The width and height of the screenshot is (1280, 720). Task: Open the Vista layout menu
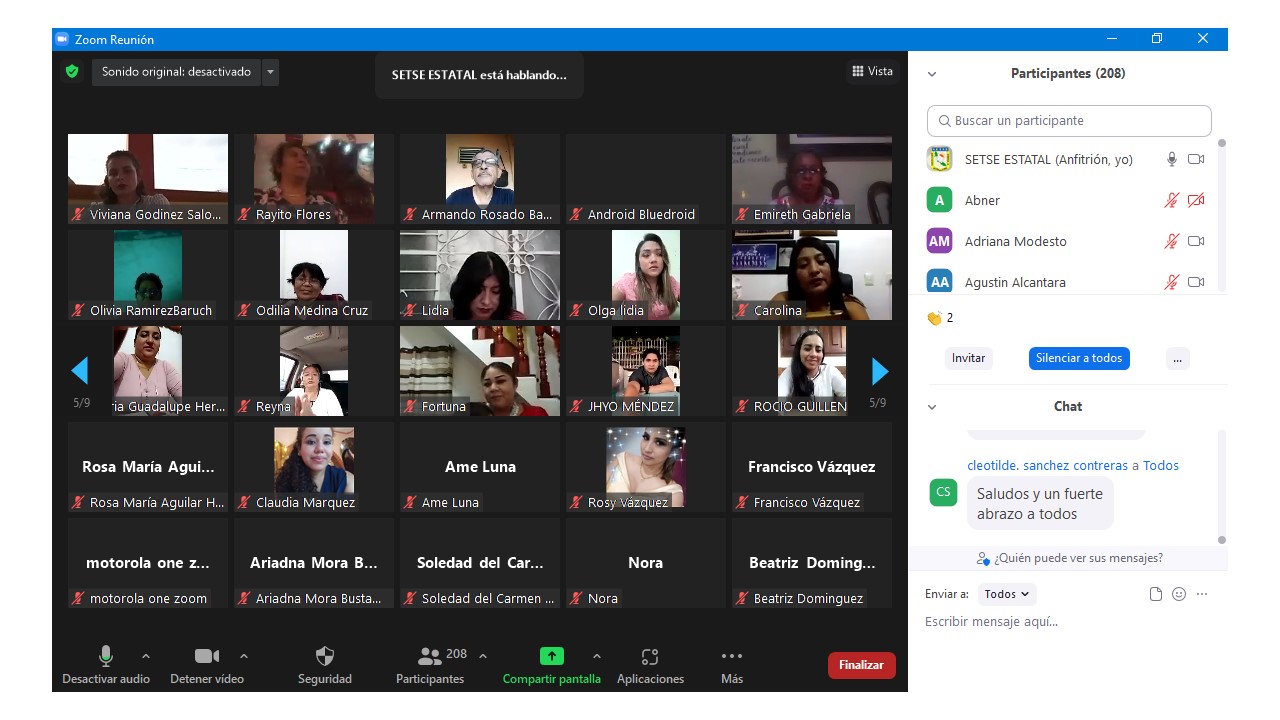872,71
